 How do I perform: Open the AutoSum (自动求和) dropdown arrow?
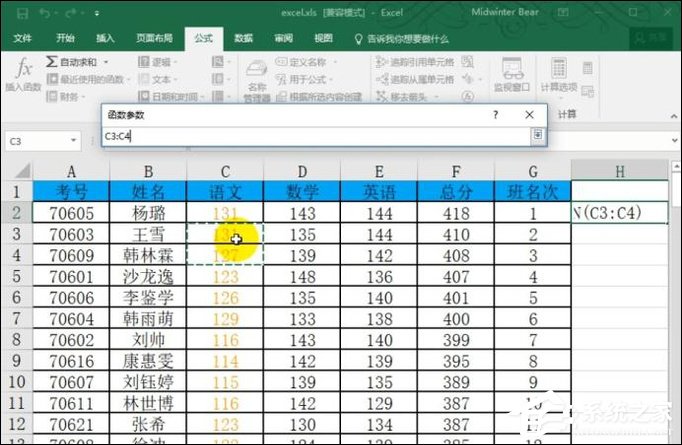(x=106, y=62)
